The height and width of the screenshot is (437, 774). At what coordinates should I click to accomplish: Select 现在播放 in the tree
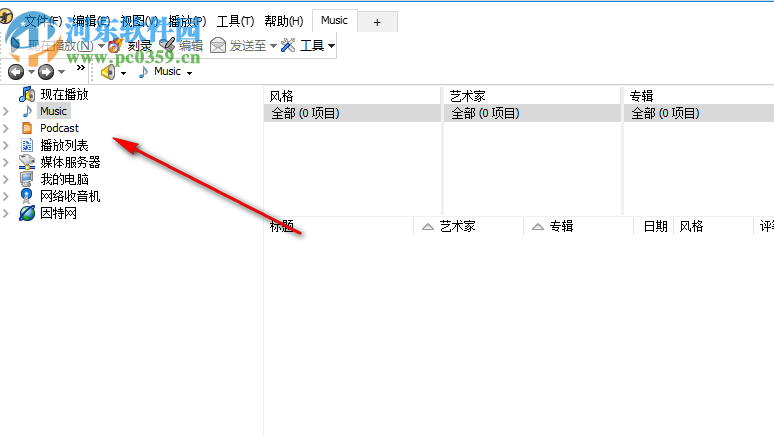(x=64, y=94)
